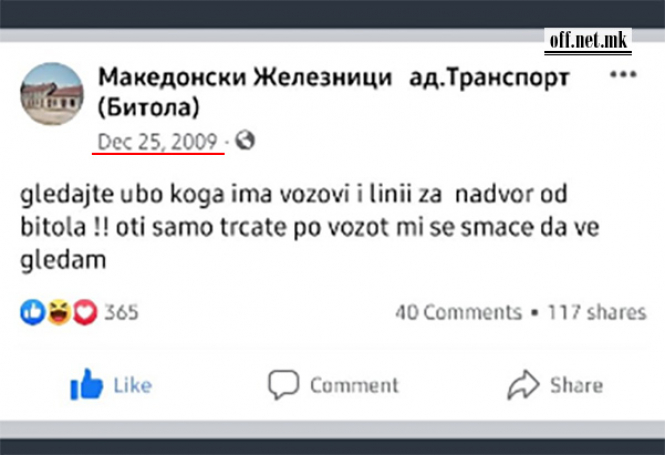Open the Dec 25, 2009 timestamp

click(157, 141)
